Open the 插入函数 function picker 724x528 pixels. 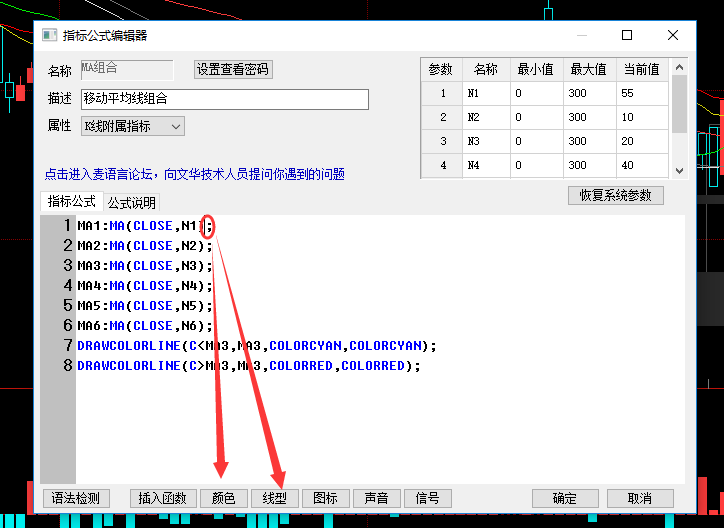163,498
